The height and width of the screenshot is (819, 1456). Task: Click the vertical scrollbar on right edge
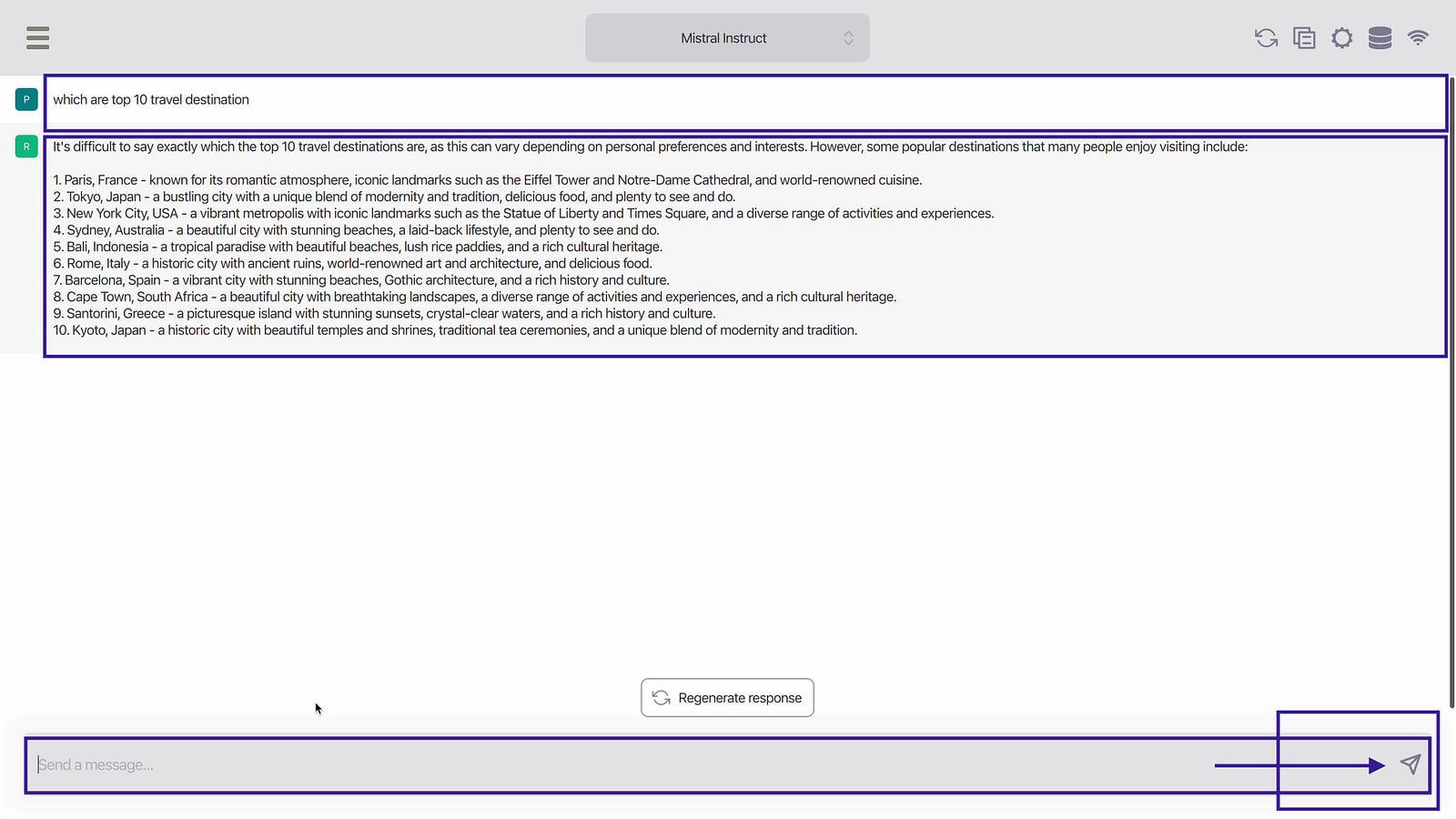1451,391
